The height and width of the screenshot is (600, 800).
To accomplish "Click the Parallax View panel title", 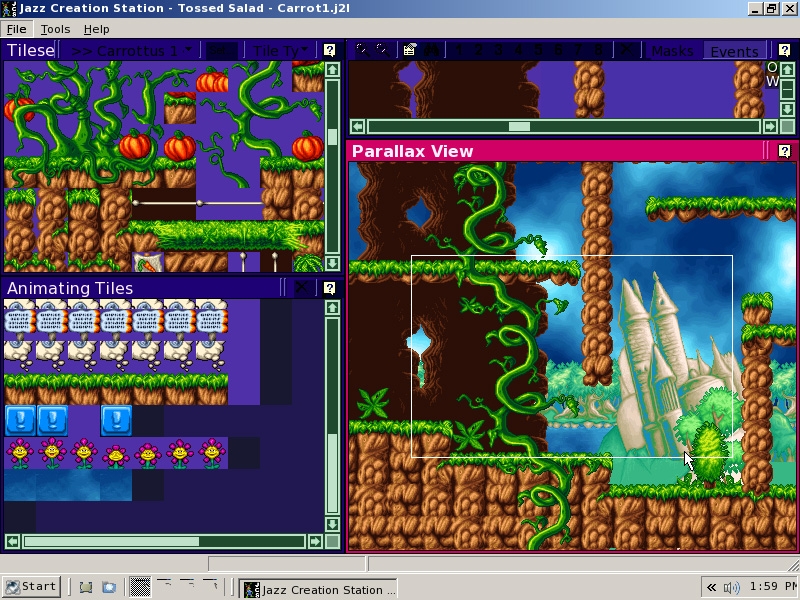I will [412, 151].
